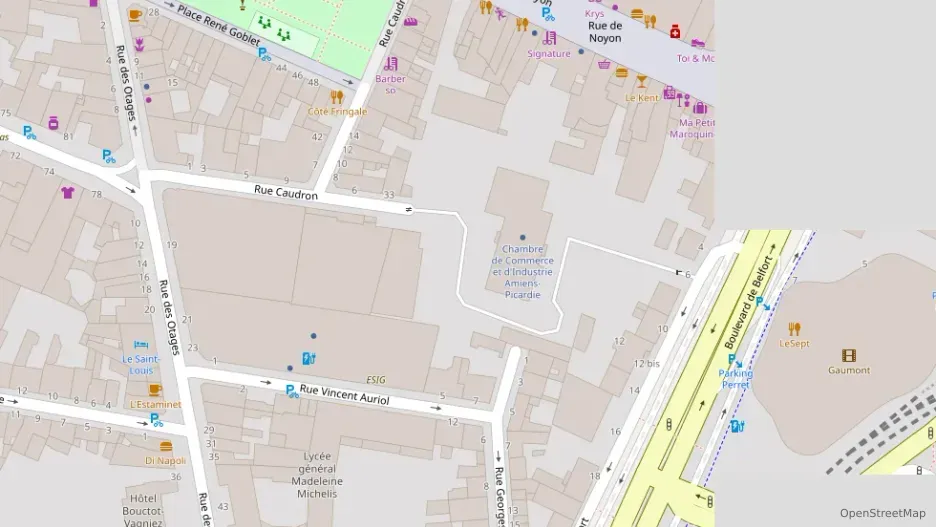Open the OpenStreetMap attribution link
This screenshot has width=936, height=527.
pyautogui.click(x=882, y=513)
